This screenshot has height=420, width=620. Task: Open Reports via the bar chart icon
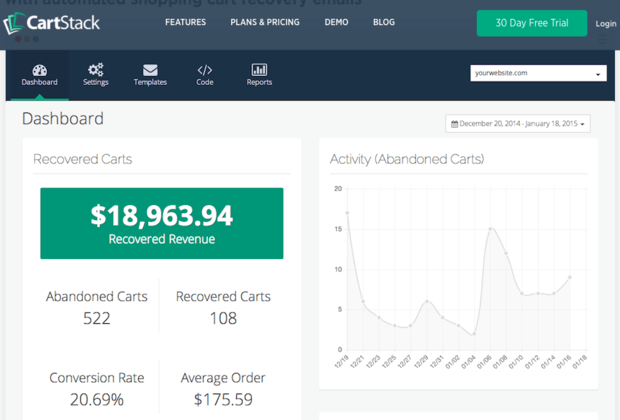(259, 70)
